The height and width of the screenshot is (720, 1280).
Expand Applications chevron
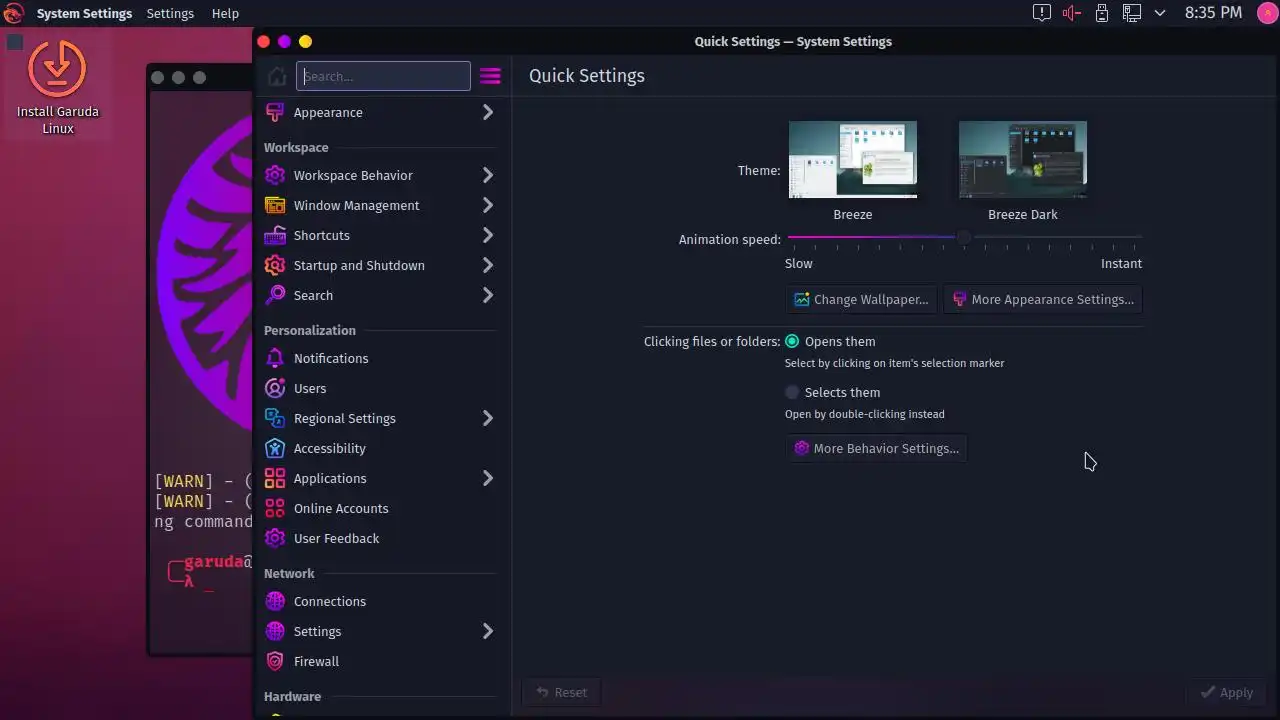pos(488,478)
